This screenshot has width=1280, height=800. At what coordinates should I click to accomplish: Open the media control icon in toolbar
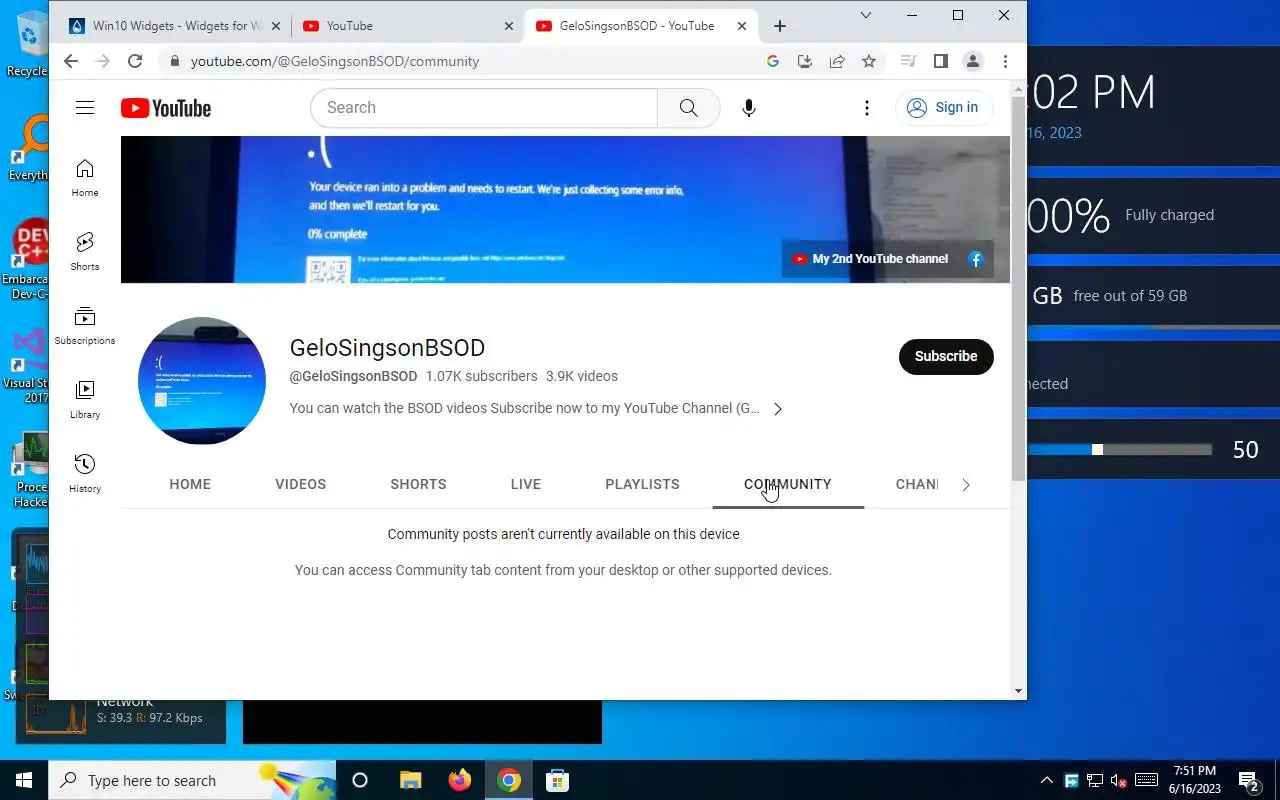[x=908, y=61]
